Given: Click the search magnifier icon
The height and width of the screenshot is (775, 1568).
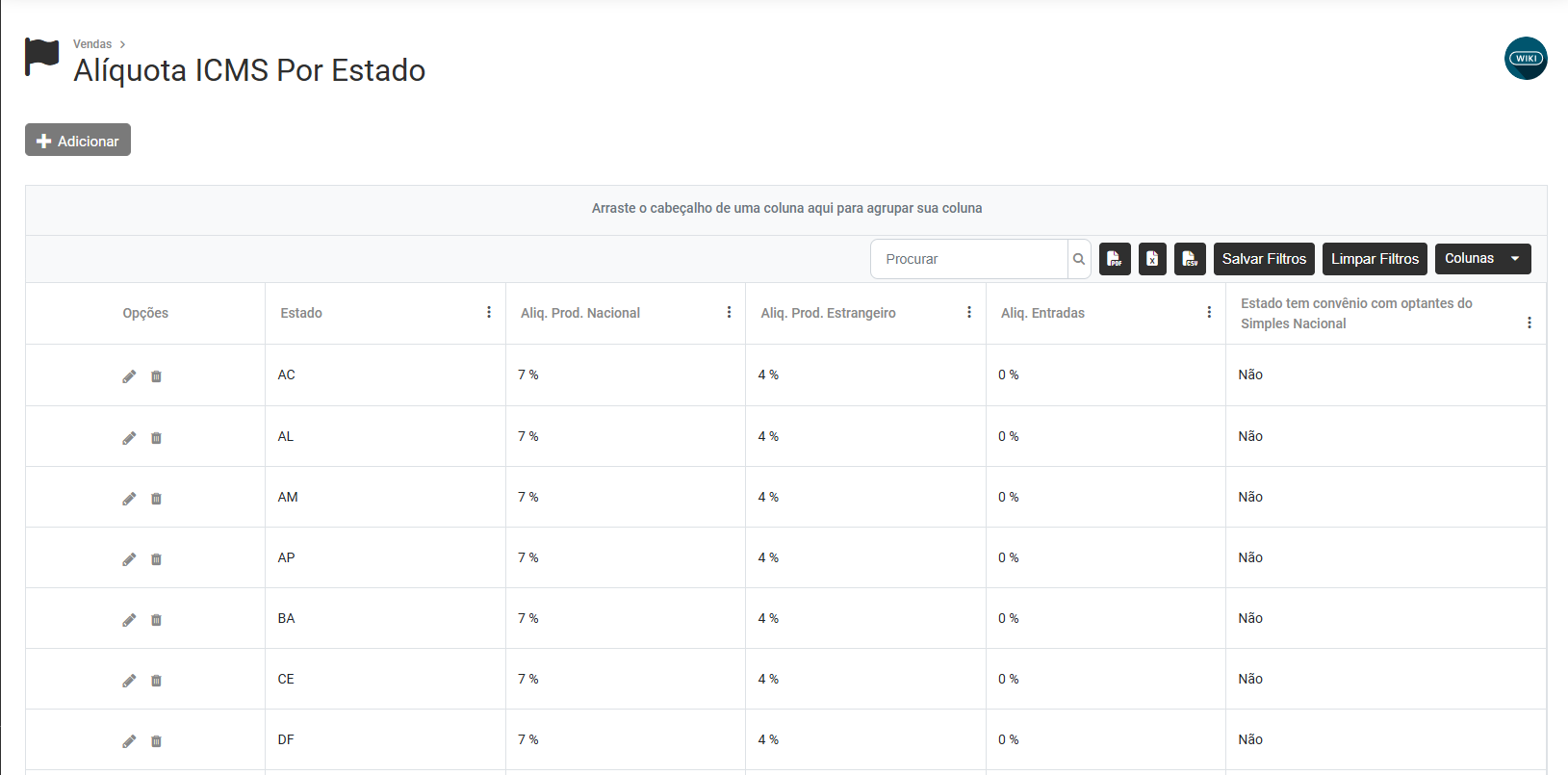Looking at the screenshot, I should (x=1079, y=259).
